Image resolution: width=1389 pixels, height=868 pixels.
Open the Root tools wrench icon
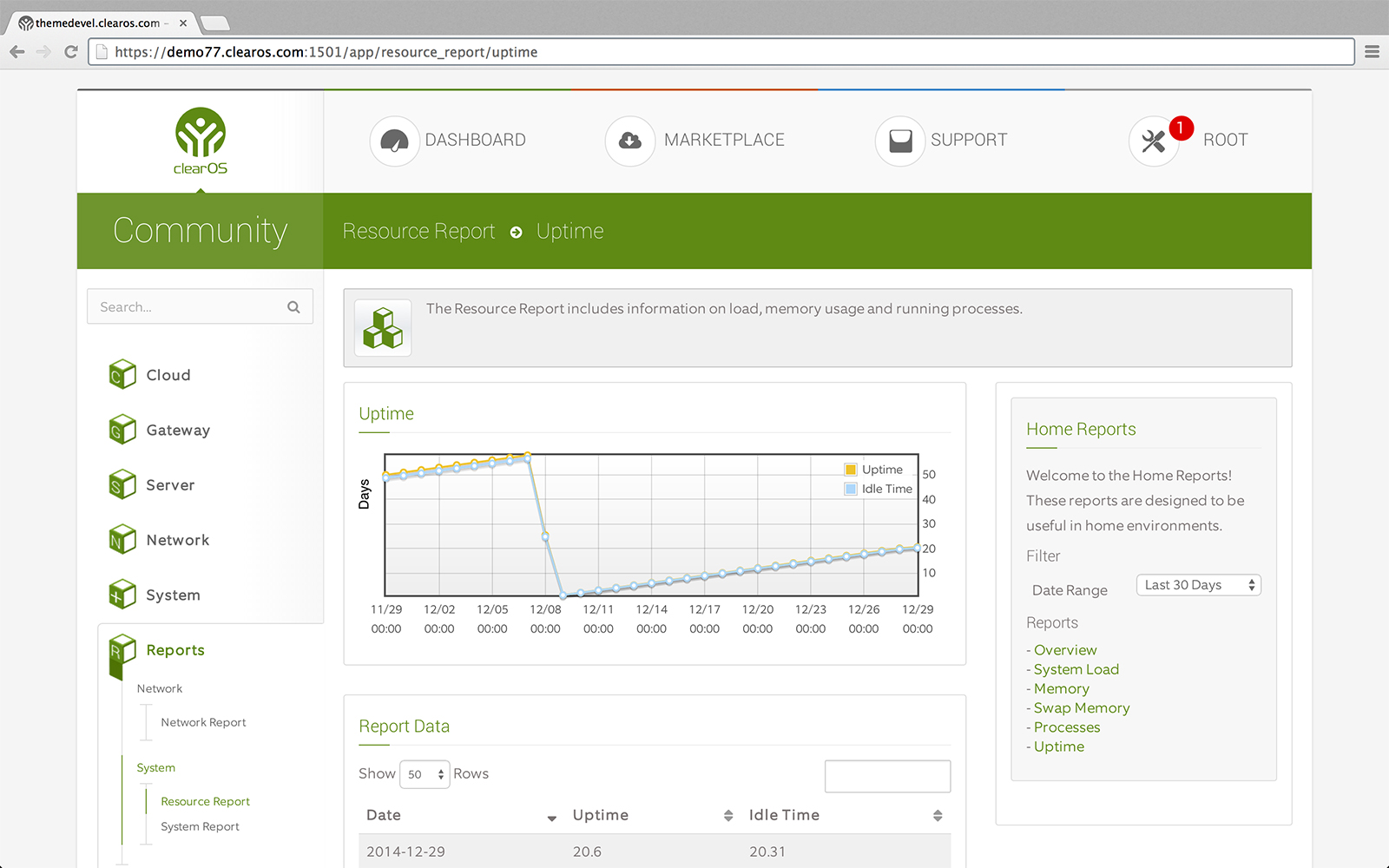click(1153, 141)
